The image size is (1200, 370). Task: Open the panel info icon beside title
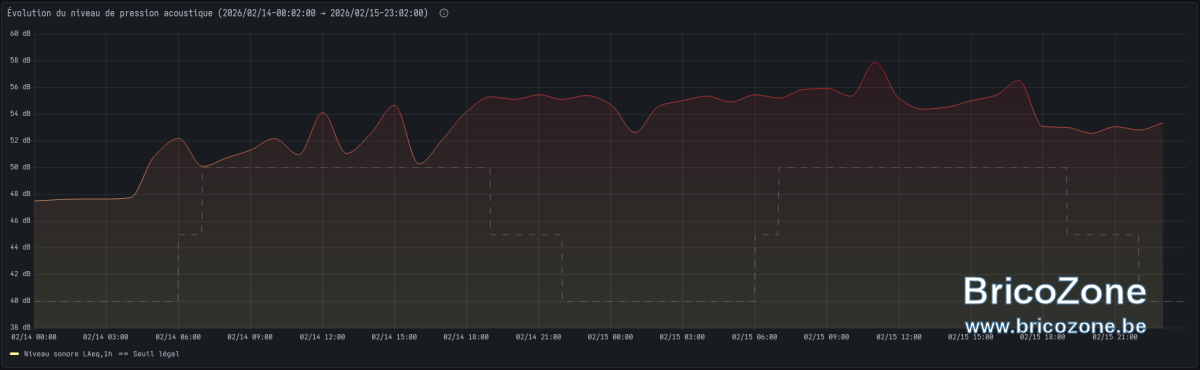[x=444, y=13]
